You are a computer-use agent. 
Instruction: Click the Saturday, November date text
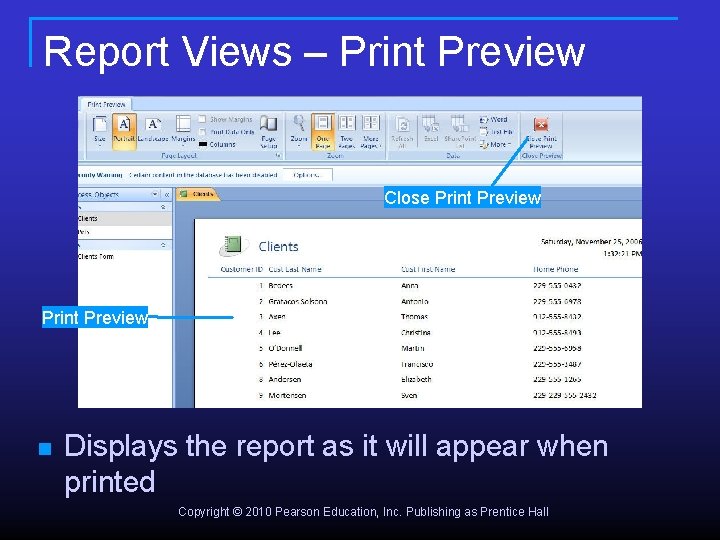point(591,242)
